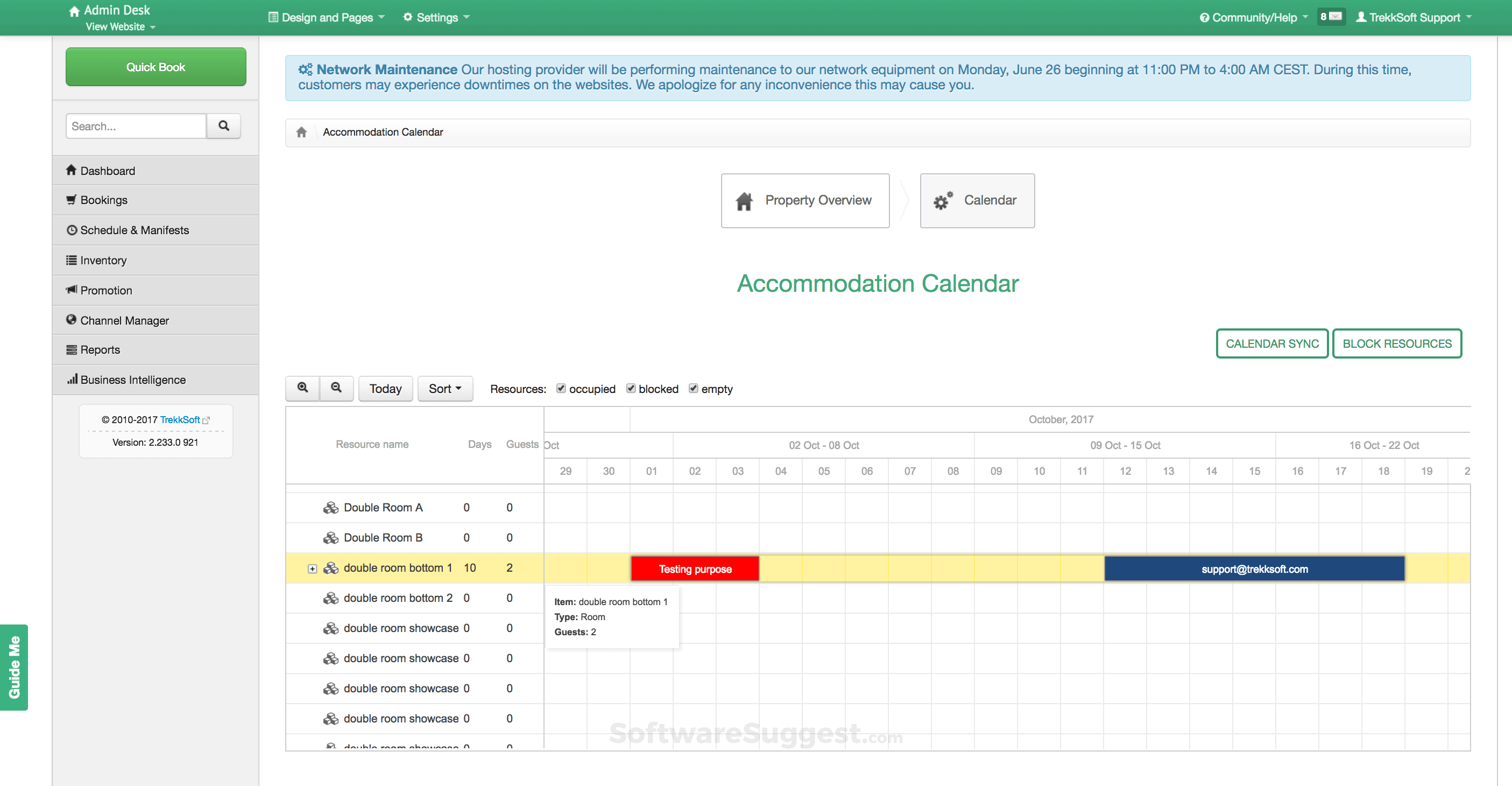Click the Inventory list icon
This screenshot has width=1512, height=786.
[71, 259]
